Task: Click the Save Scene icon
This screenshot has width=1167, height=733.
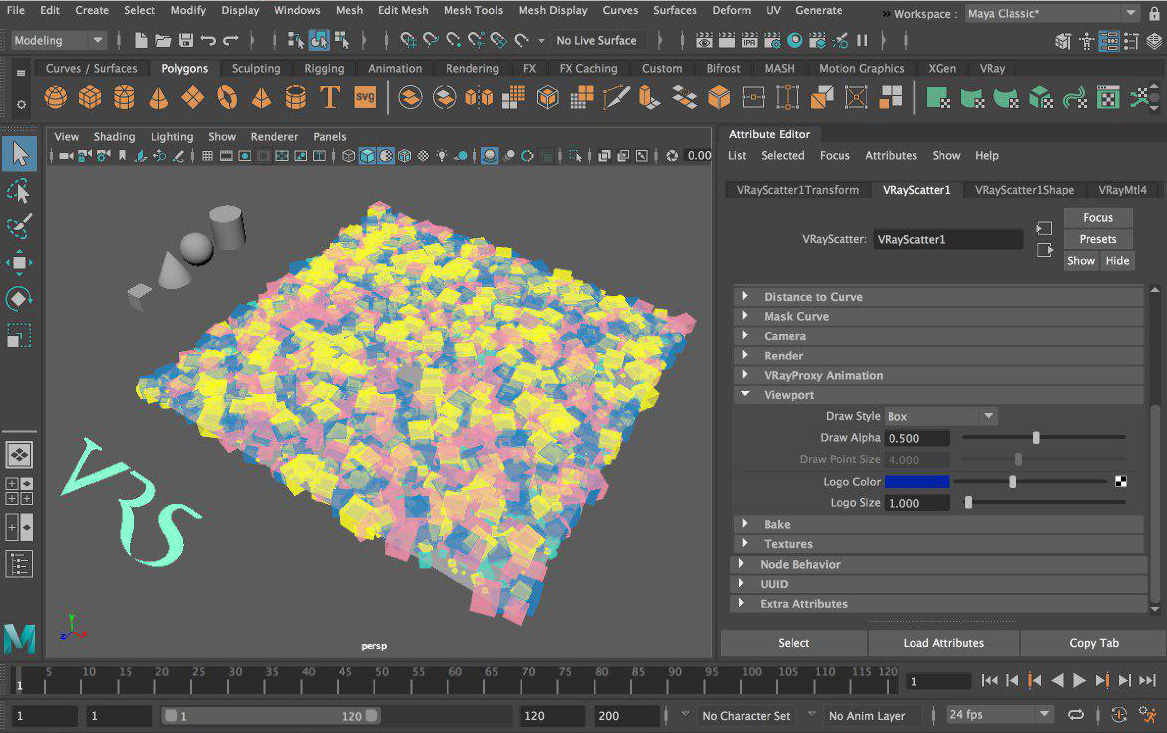Action: coord(186,40)
